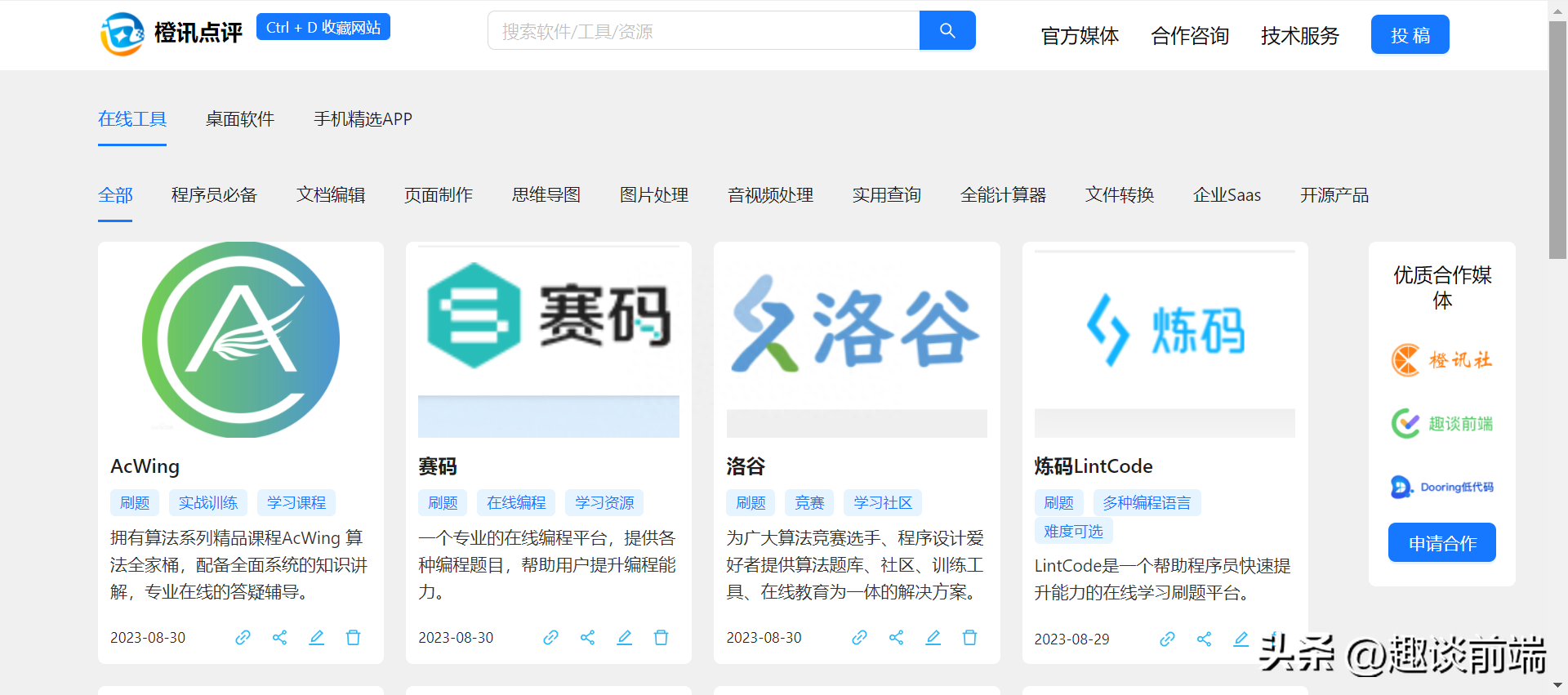Select the 全能计算器 category

(x=1003, y=195)
